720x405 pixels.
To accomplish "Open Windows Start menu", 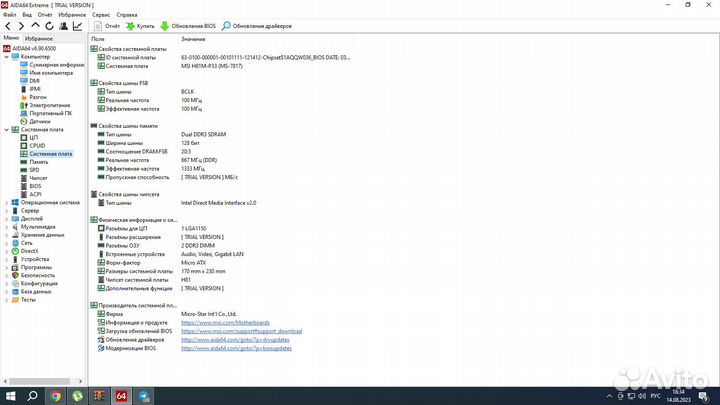I will 10,396.
